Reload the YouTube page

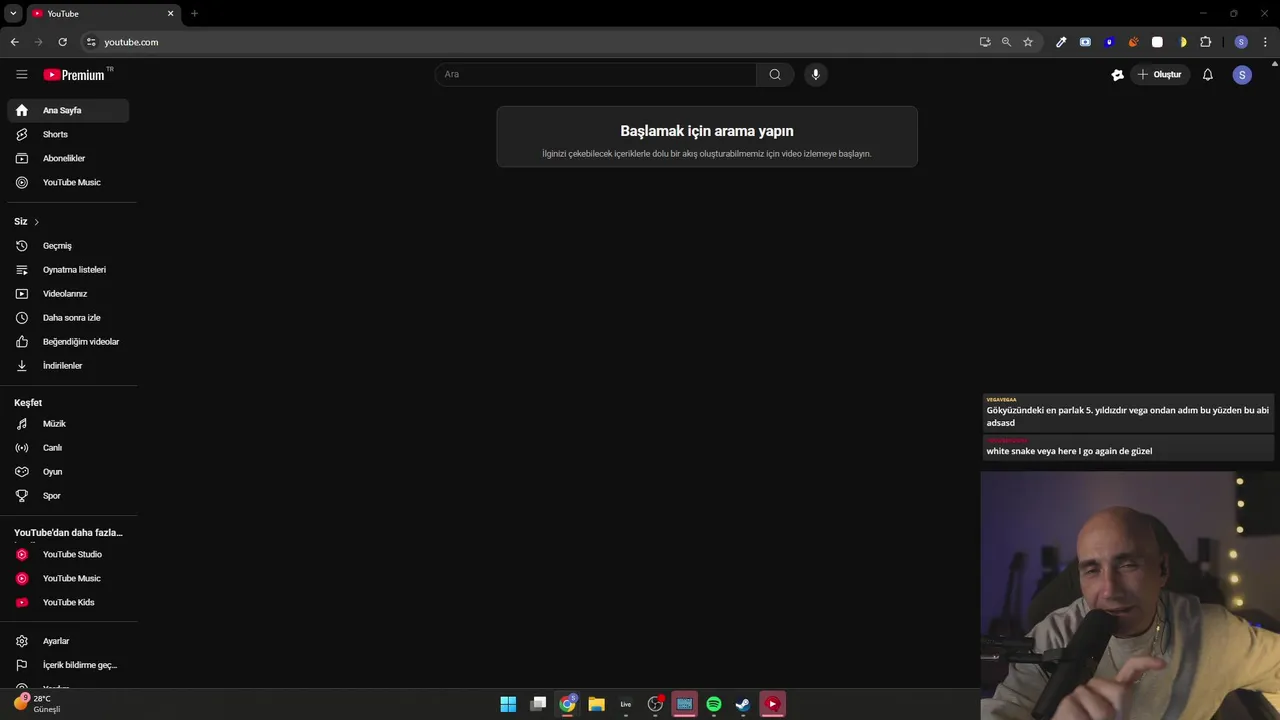pyautogui.click(x=62, y=42)
